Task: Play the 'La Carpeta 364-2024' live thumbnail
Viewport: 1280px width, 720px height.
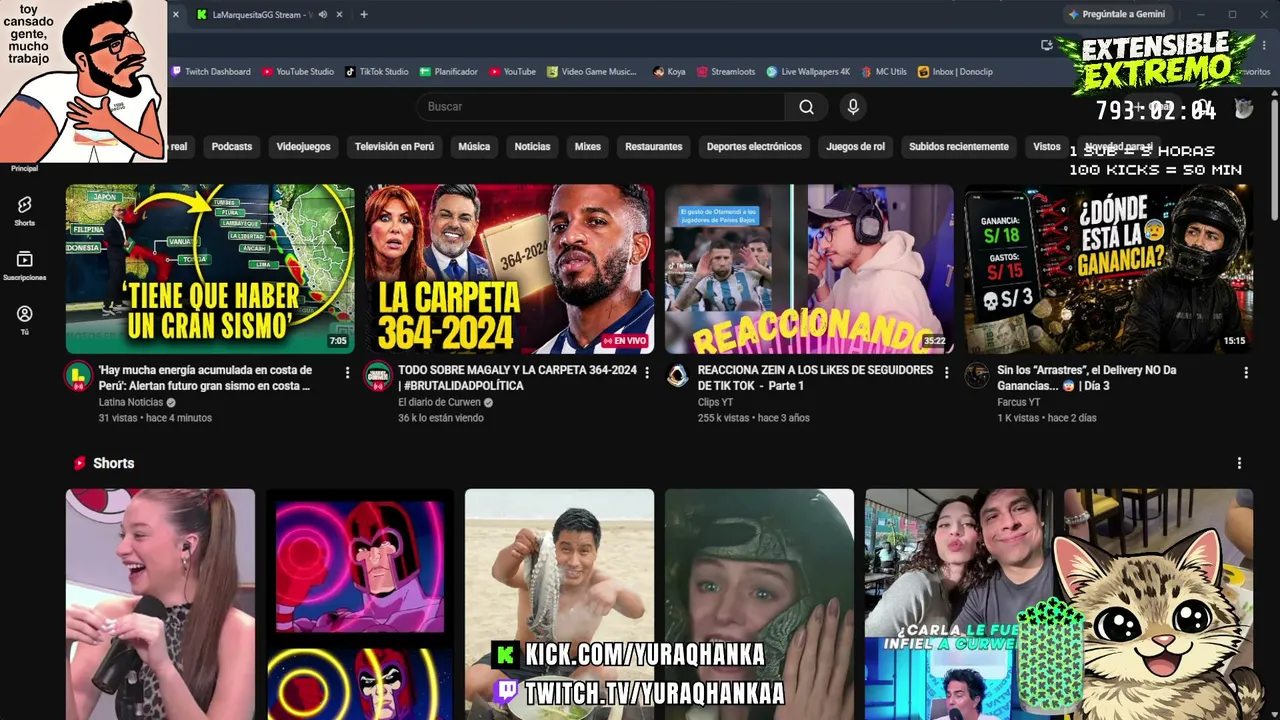Action: click(510, 268)
